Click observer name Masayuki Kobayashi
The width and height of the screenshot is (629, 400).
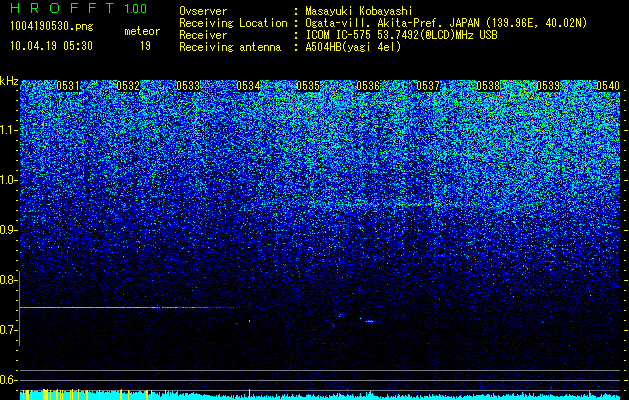click(x=359, y=11)
